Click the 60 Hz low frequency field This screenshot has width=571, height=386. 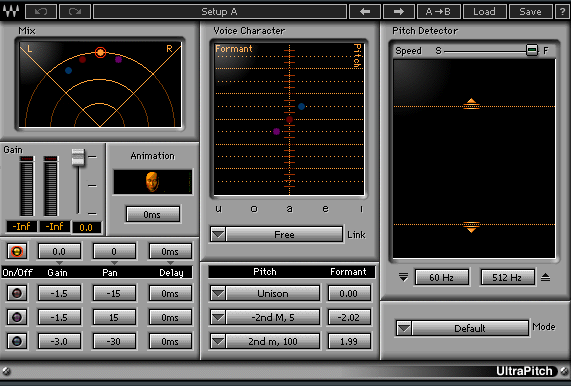tap(441, 277)
